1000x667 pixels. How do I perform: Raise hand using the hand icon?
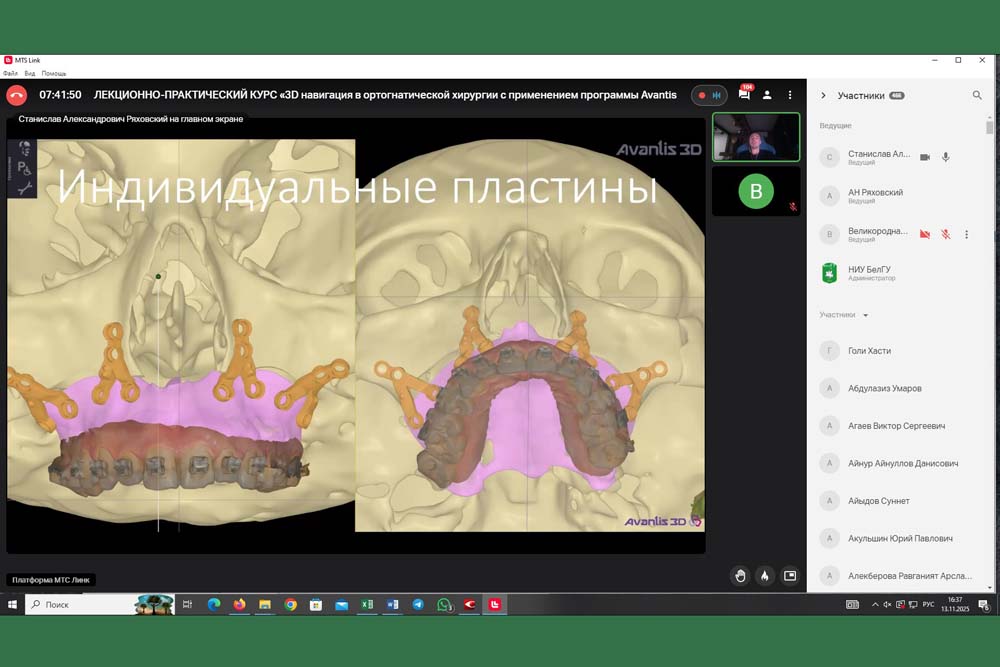tap(740, 575)
